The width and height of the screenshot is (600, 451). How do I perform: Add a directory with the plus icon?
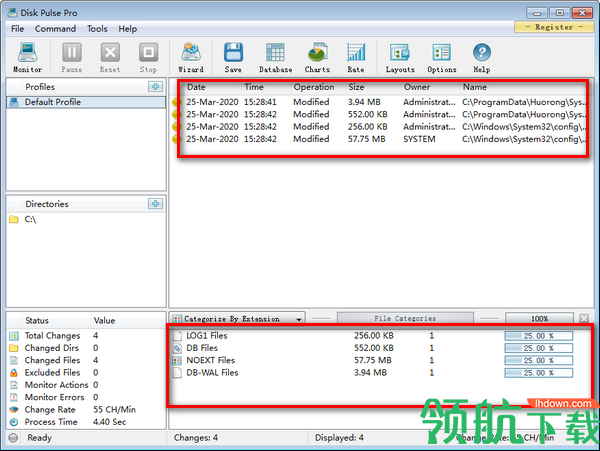click(x=155, y=204)
